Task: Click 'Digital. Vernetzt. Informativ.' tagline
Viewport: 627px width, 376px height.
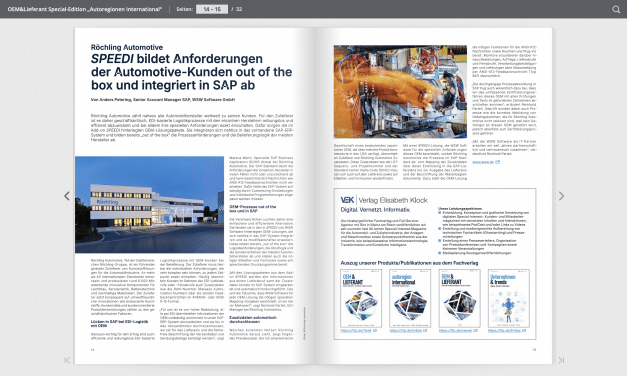Action: 375,210
